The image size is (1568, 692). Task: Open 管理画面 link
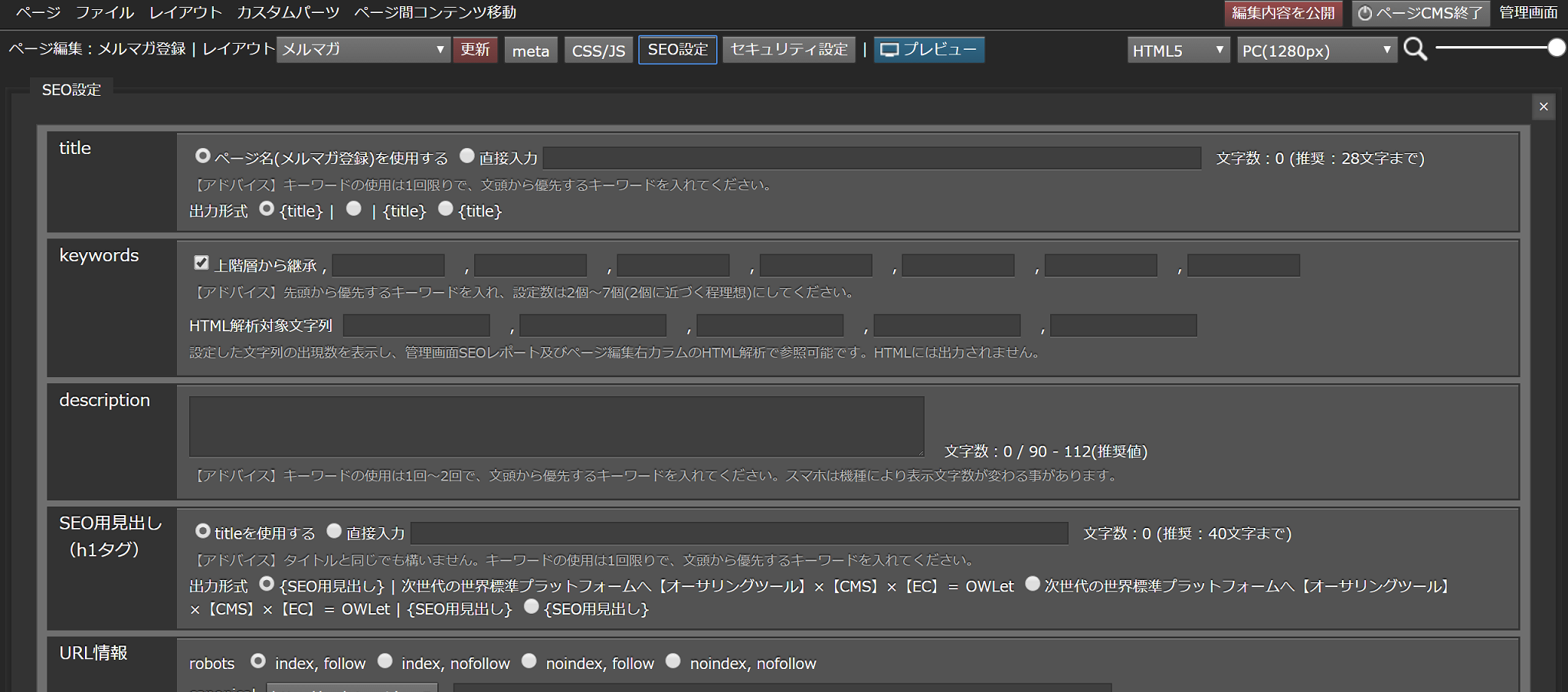1528,12
